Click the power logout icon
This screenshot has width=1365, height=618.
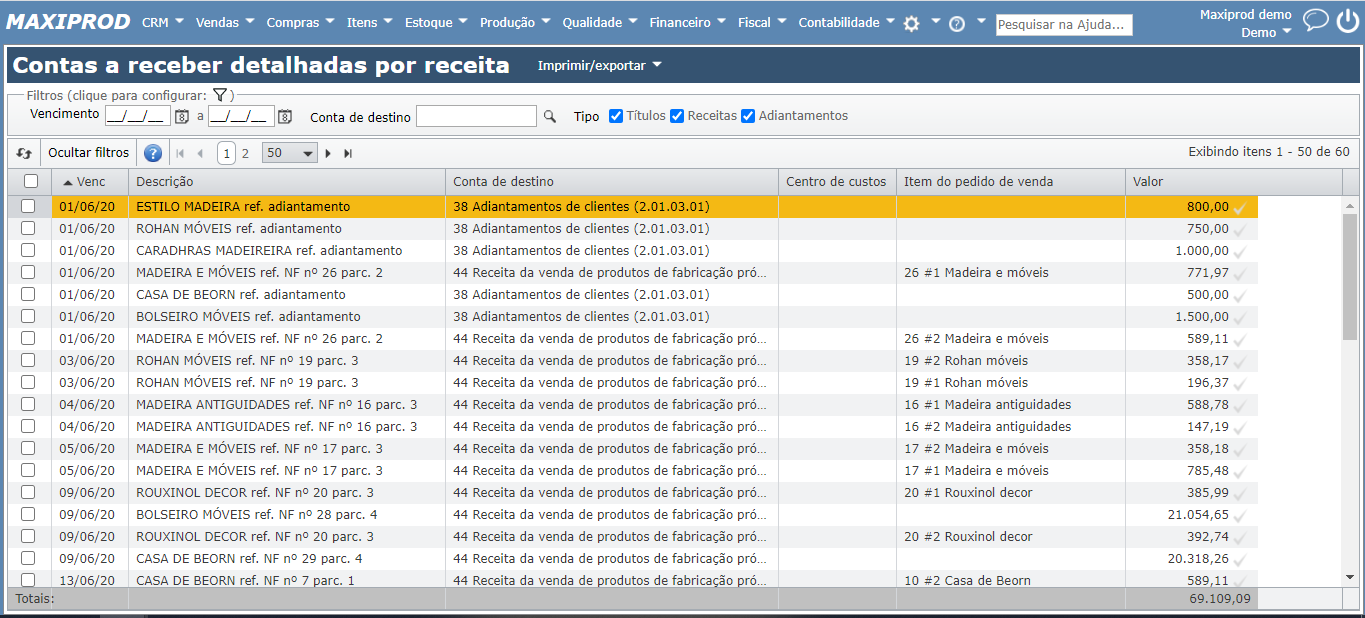[1347, 21]
